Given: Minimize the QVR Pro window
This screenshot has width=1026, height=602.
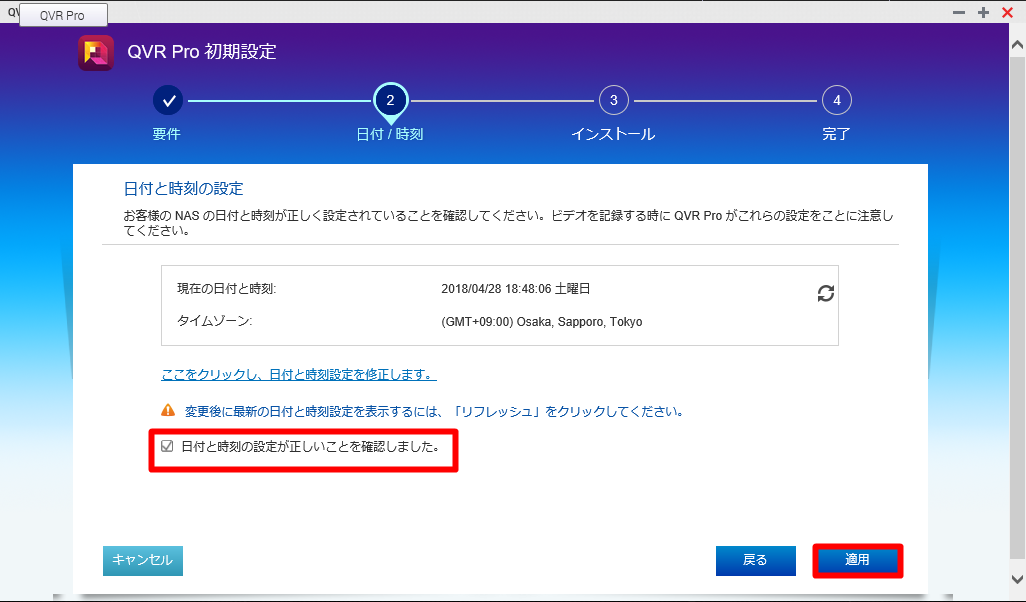Looking at the screenshot, I should tap(959, 12).
